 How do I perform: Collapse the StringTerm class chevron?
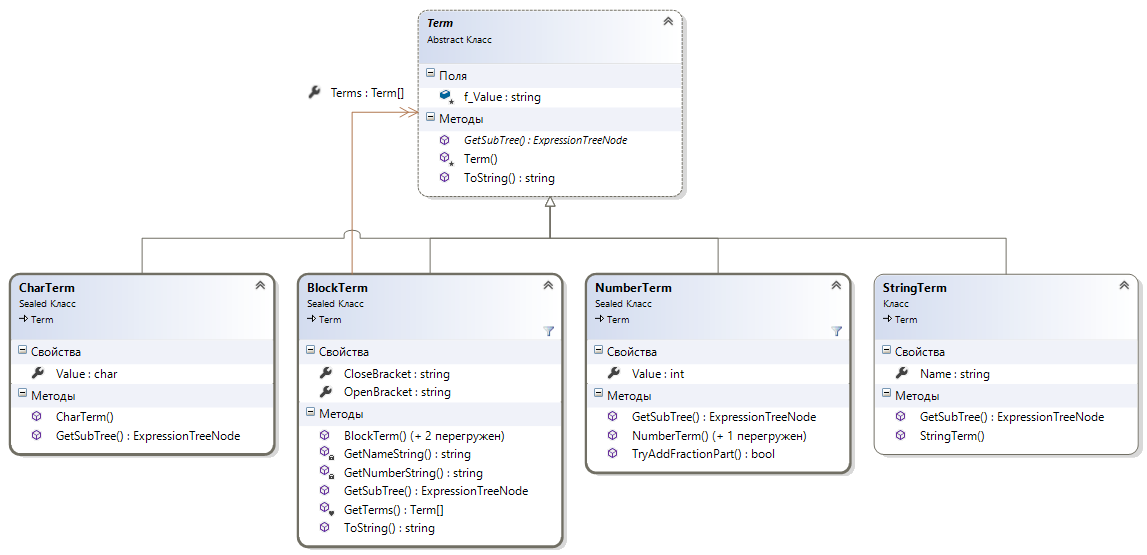tap(1124, 285)
